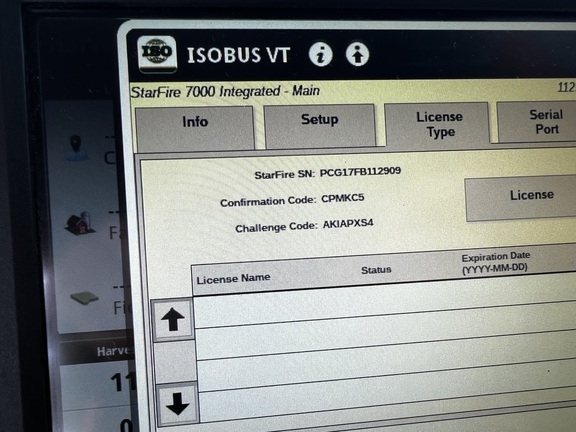This screenshot has width=576, height=432.
Task: Tap the red barn farm icon in background
Action: (x=79, y=223)
